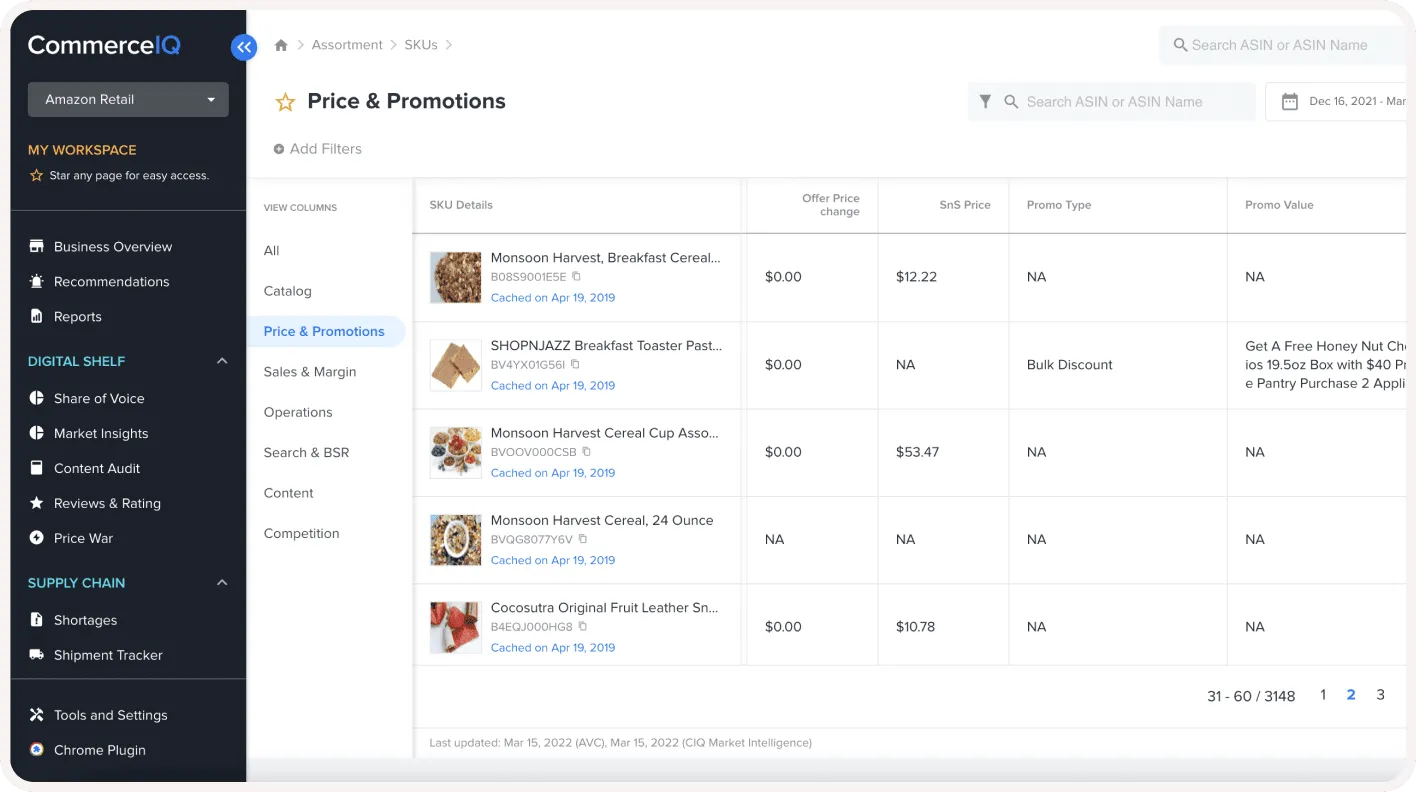1416x792 pixels.
Task: Click the Reviews & Rating star icon
Action: [x=37, y=503]
